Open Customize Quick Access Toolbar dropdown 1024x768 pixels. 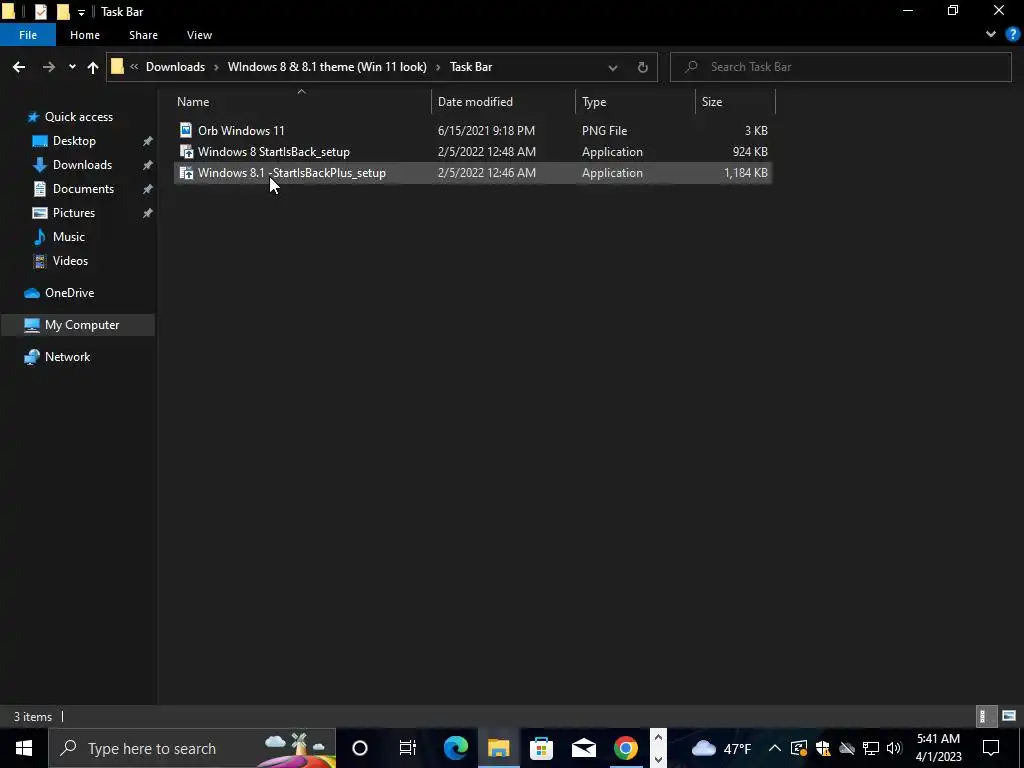(81, 12)
